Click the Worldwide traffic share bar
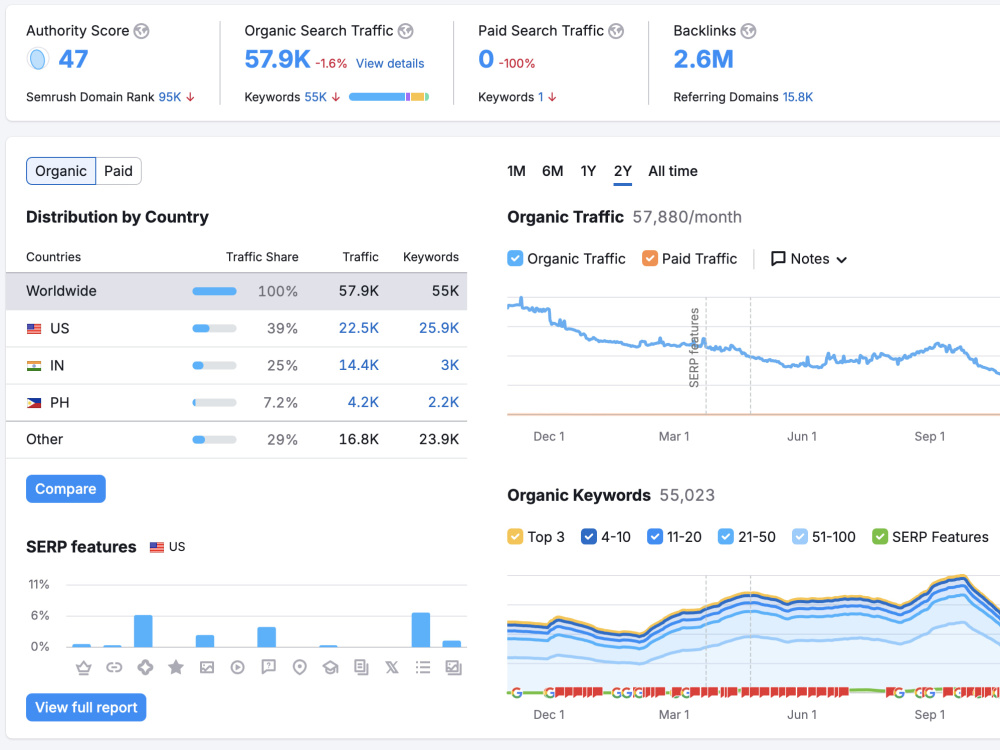 (214, 291)
